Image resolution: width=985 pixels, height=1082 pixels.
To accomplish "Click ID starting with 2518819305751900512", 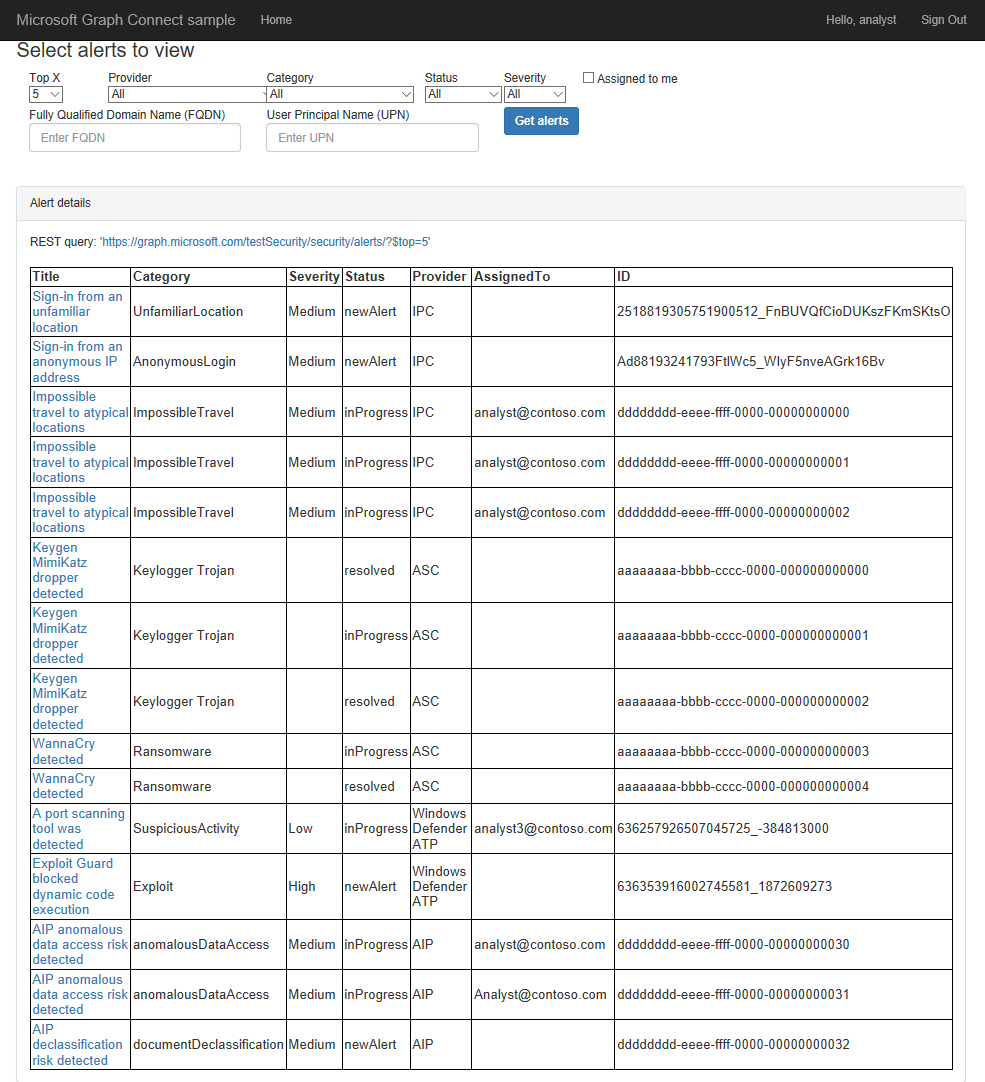I will coord(783,312).
